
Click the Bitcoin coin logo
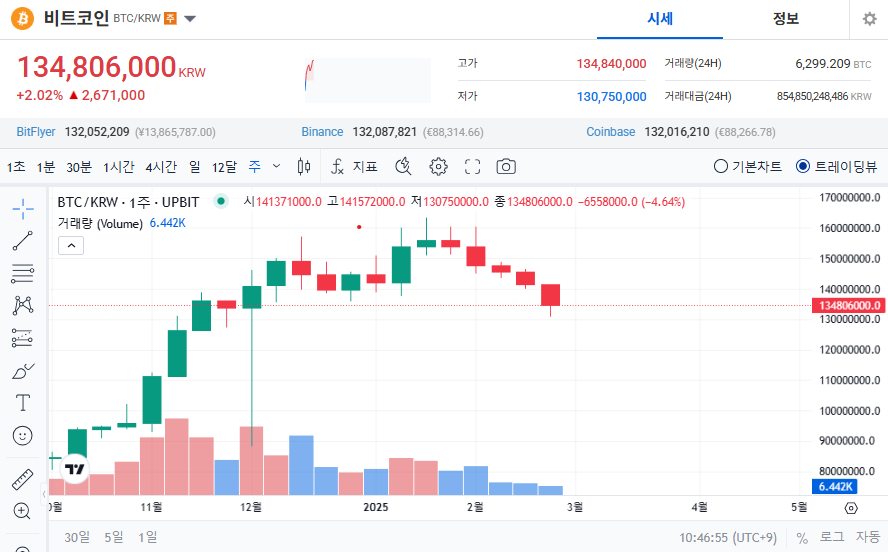point(23,19)
